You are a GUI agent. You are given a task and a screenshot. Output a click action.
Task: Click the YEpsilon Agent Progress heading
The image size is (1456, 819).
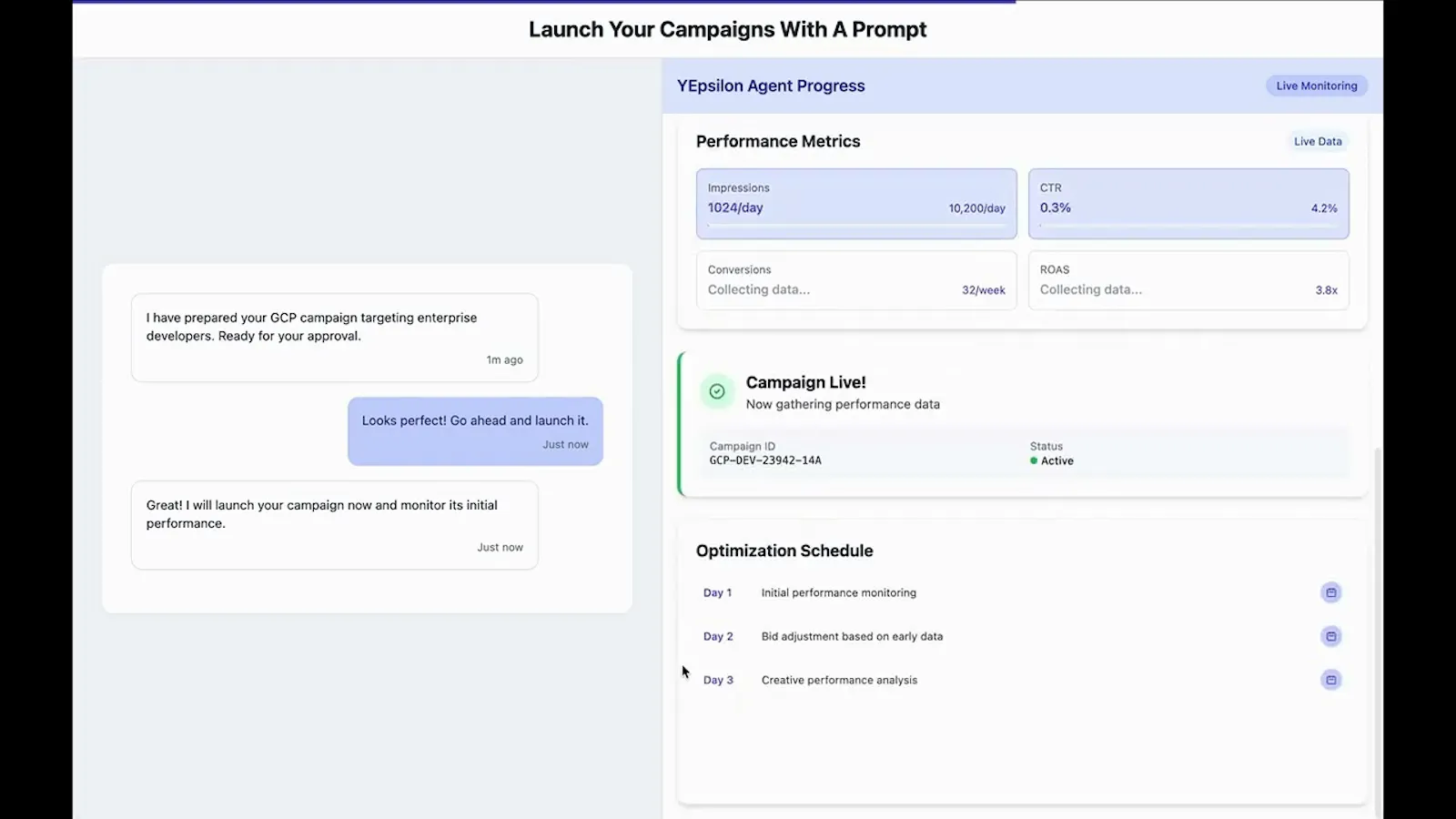click(x=771, y=86)
